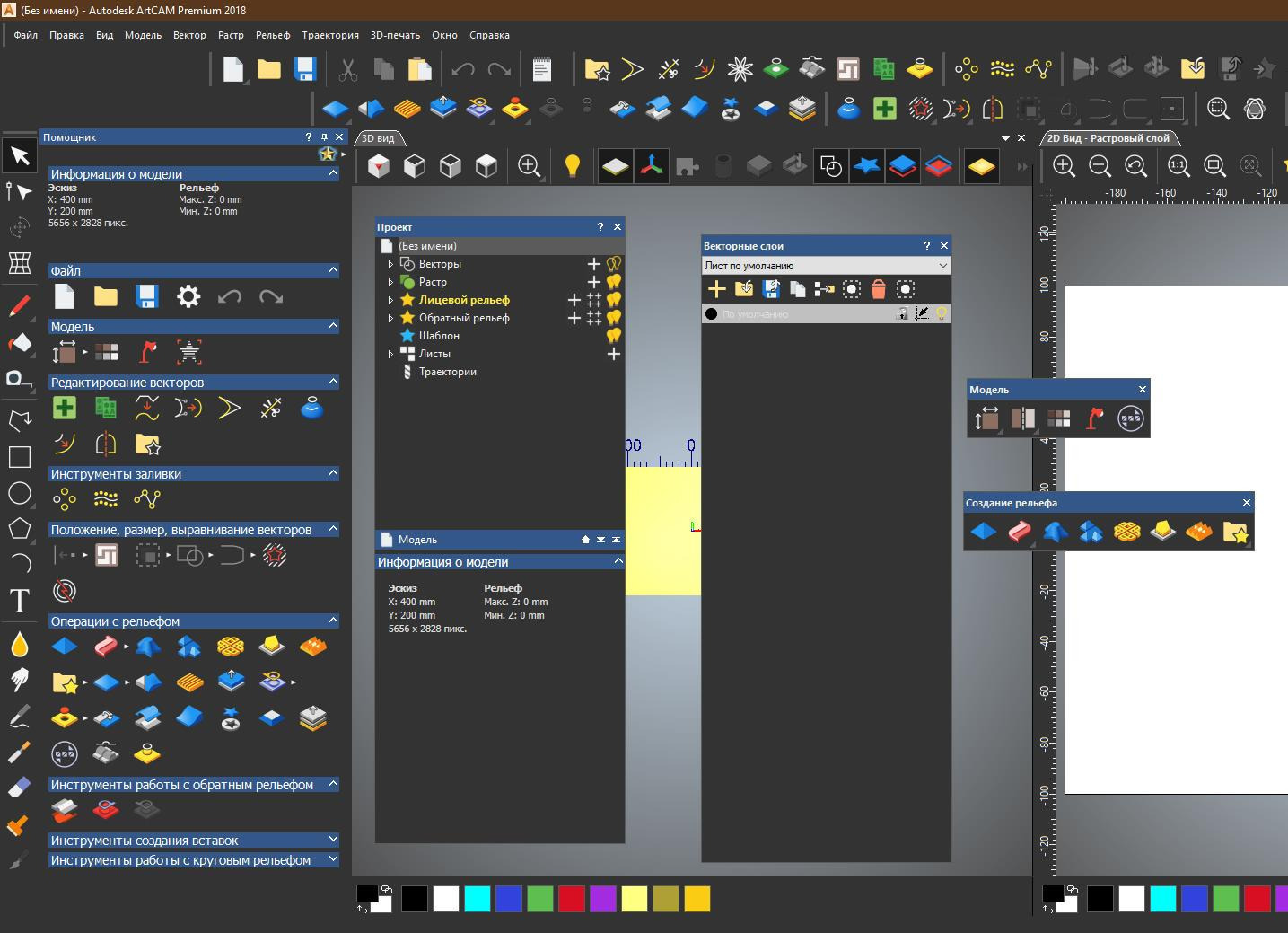Image resolution: width=1288 pixels, height=933 pixels.
Task: Click the paint bucket fill tool
Action: (20, 342)
